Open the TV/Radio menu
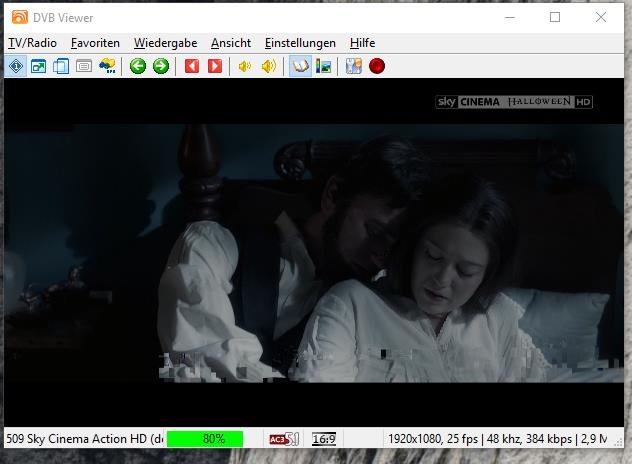The width and height of the screenshot is (632, 464). pyautogui.click(x=32, y=43)
